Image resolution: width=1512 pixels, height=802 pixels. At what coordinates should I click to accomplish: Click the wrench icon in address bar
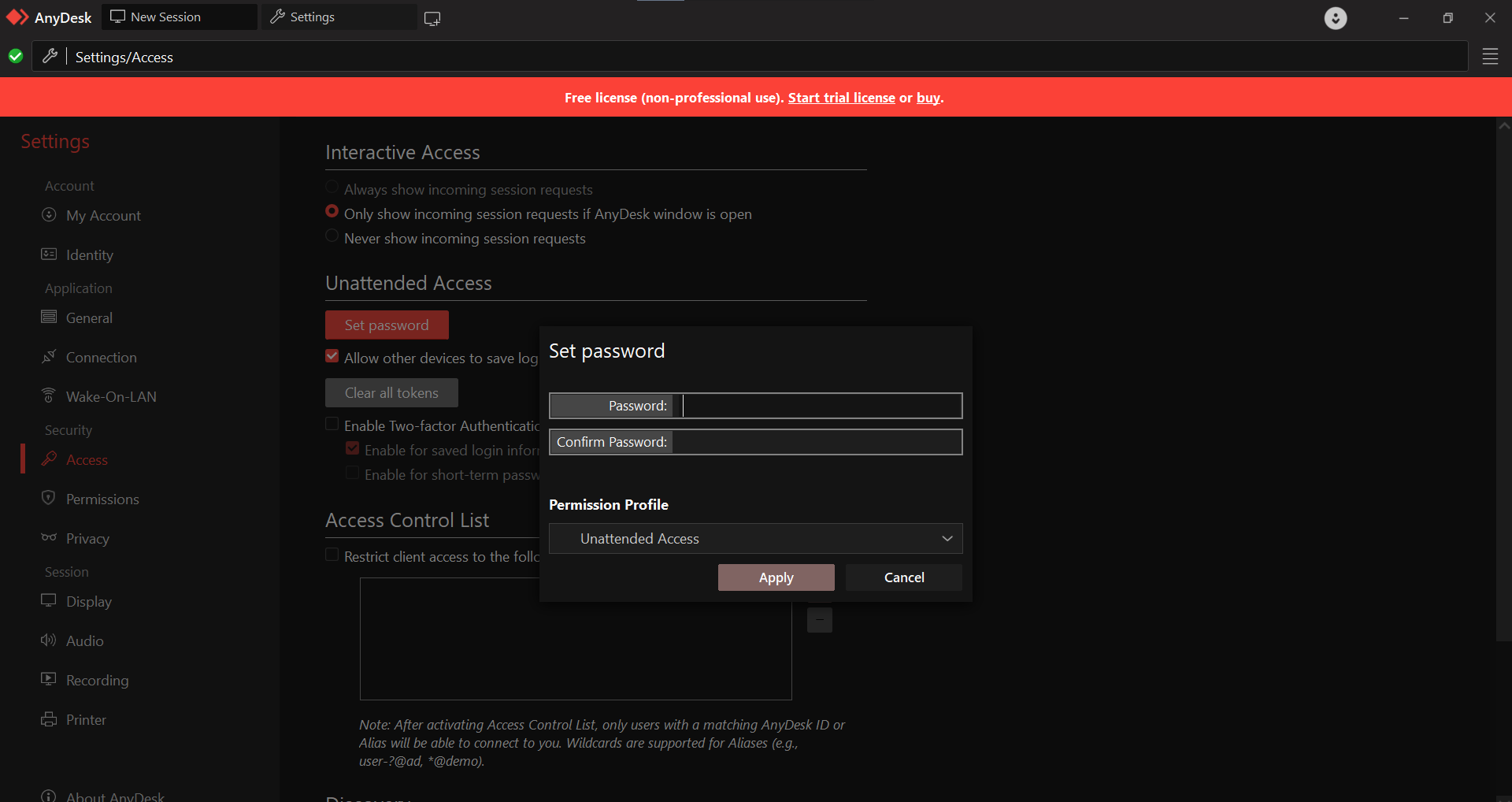point(50,56)
